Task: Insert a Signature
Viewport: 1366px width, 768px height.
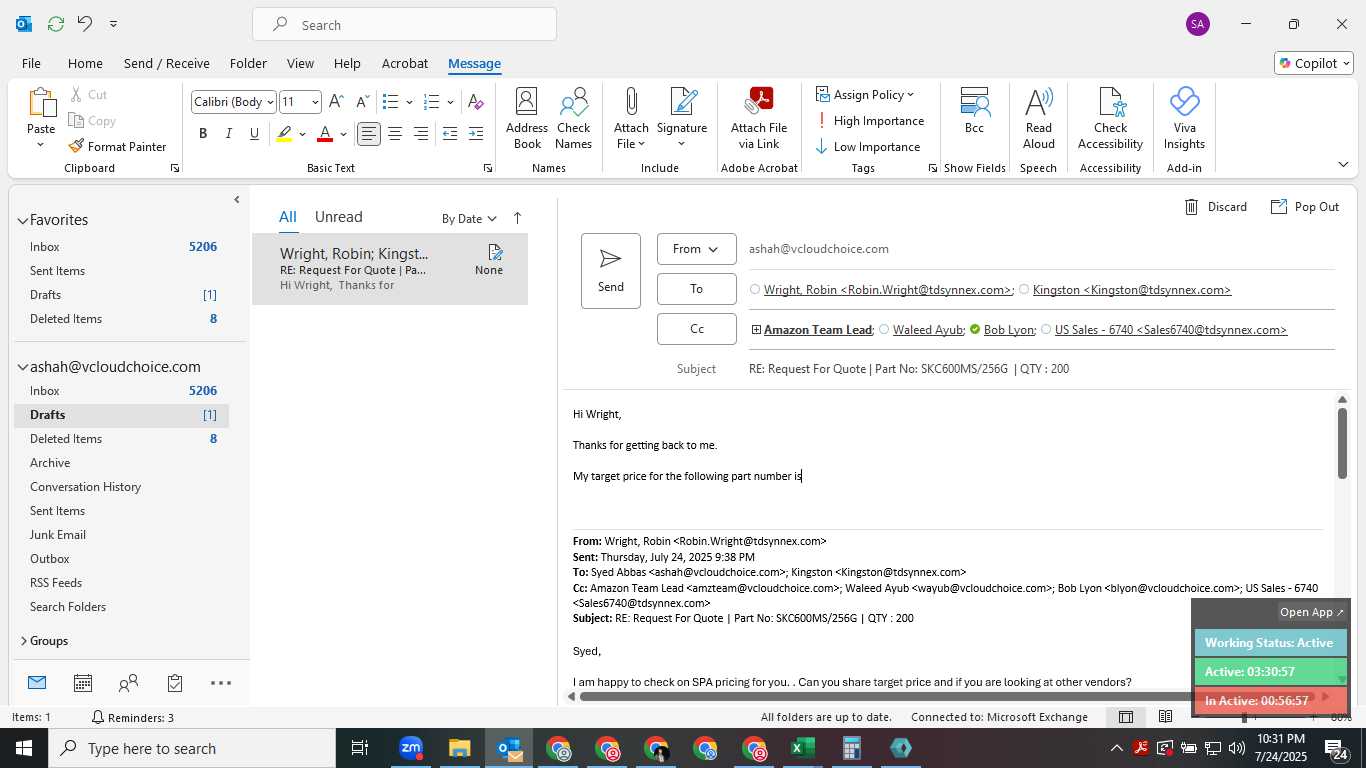Action: (x=682, y=119)
